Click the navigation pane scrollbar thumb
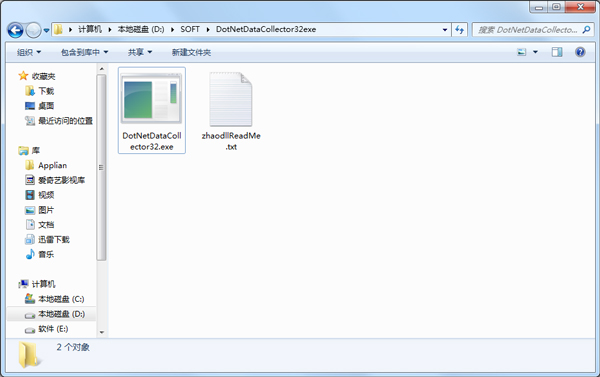600x377 pixels. pos(101,168)
